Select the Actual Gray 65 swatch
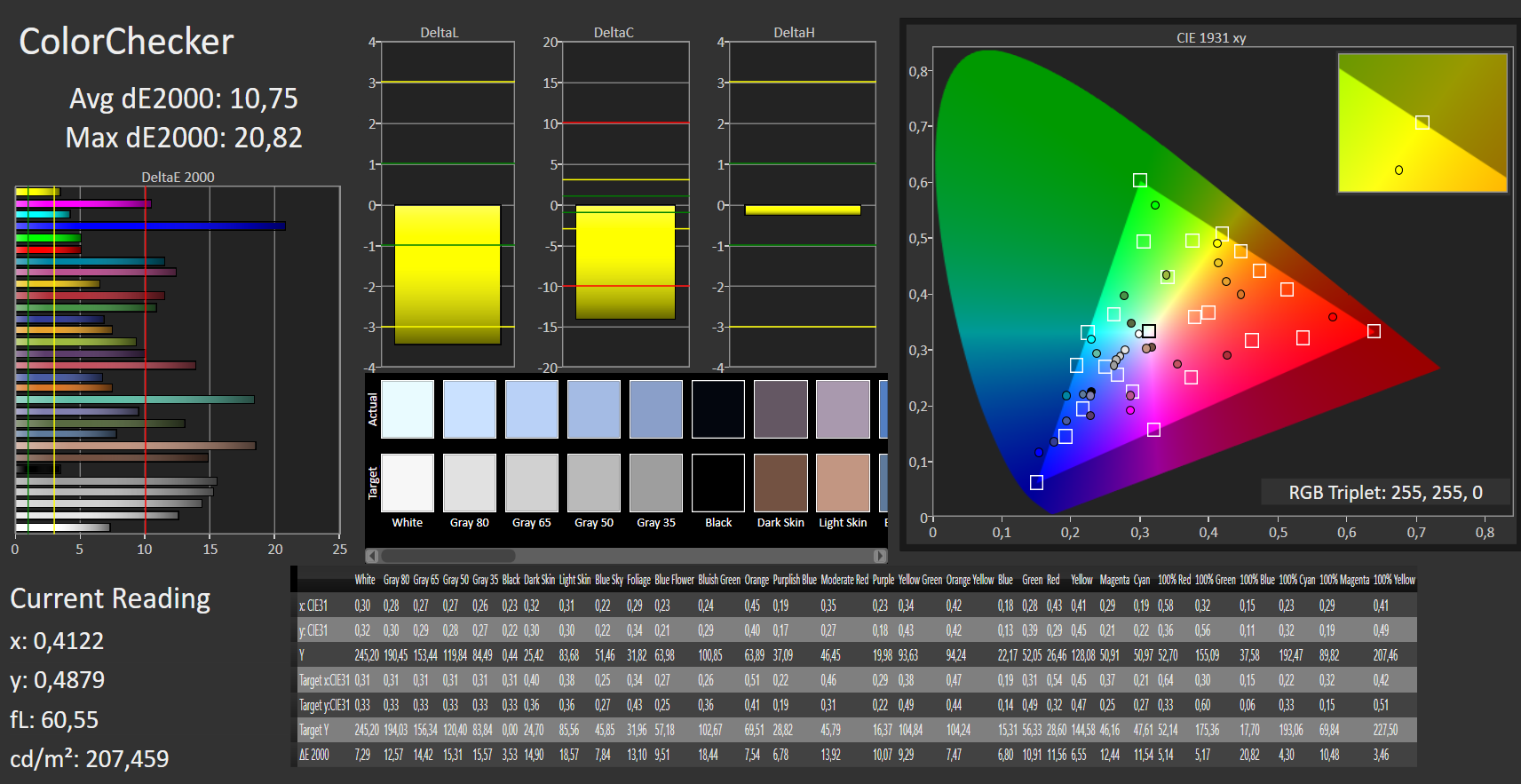Screen dimensions: 1521x784 pyautogui.click(x=532, y=409)
